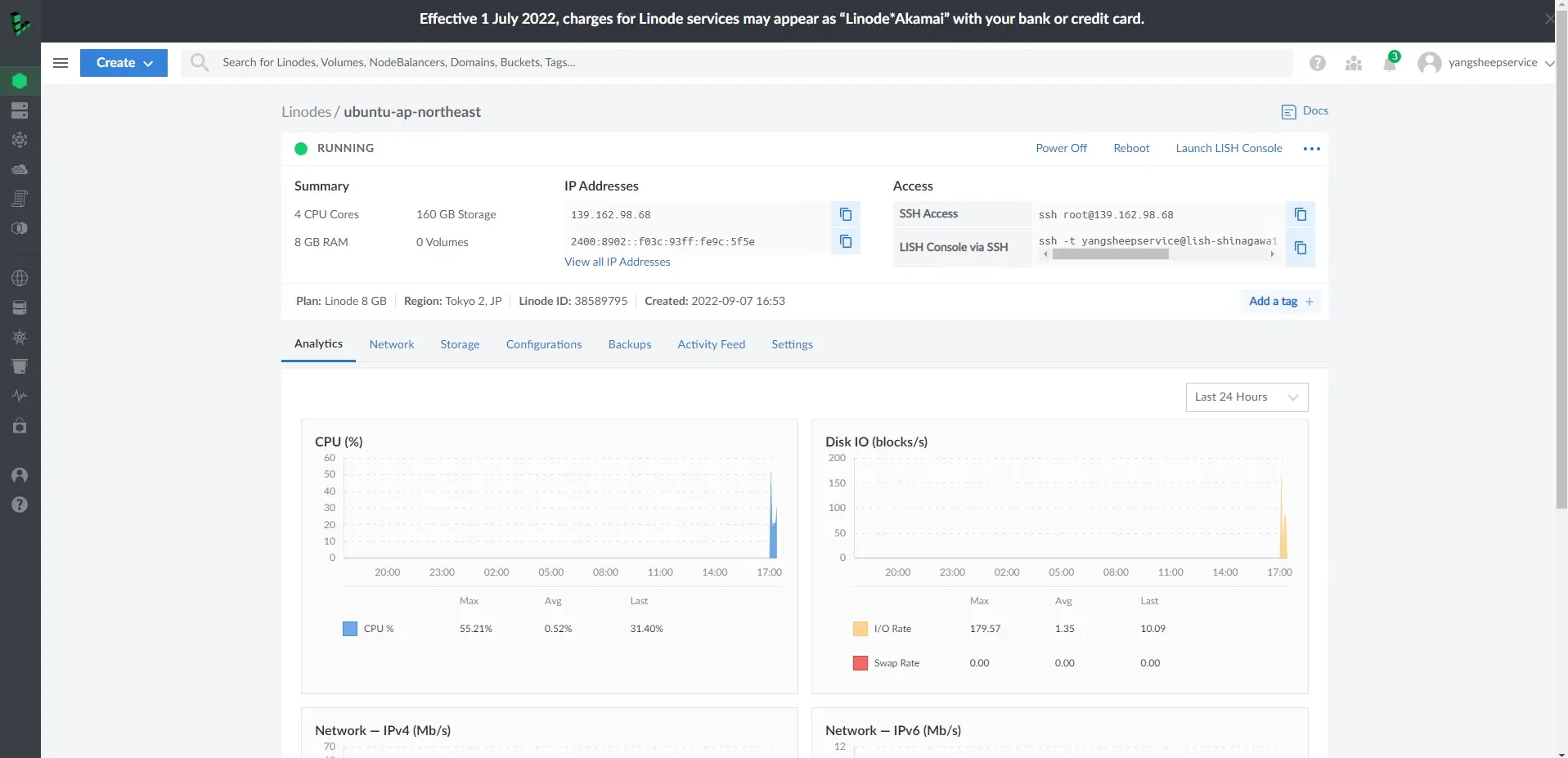Go to Linodes breadcrumb
Image resolution: width=1568 pixels, height=758 pixels.
306,112
